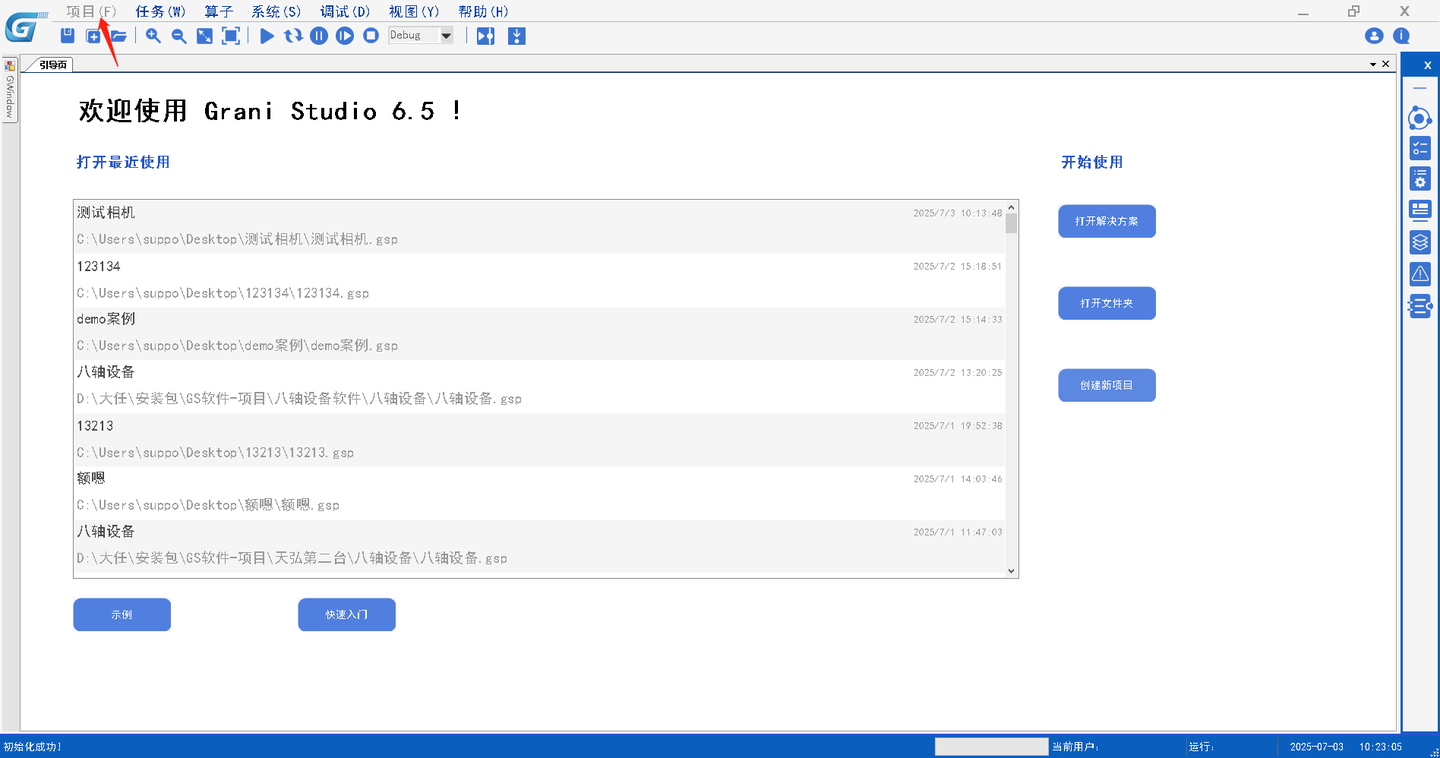Click the 当前用户 status bar label

pos(1076,747)
